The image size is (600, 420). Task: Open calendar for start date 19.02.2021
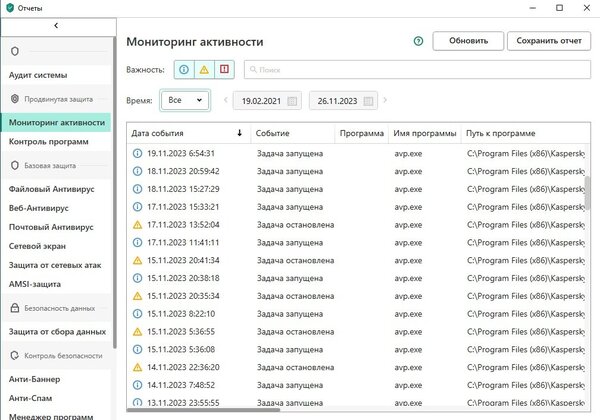tap(292, 101)
